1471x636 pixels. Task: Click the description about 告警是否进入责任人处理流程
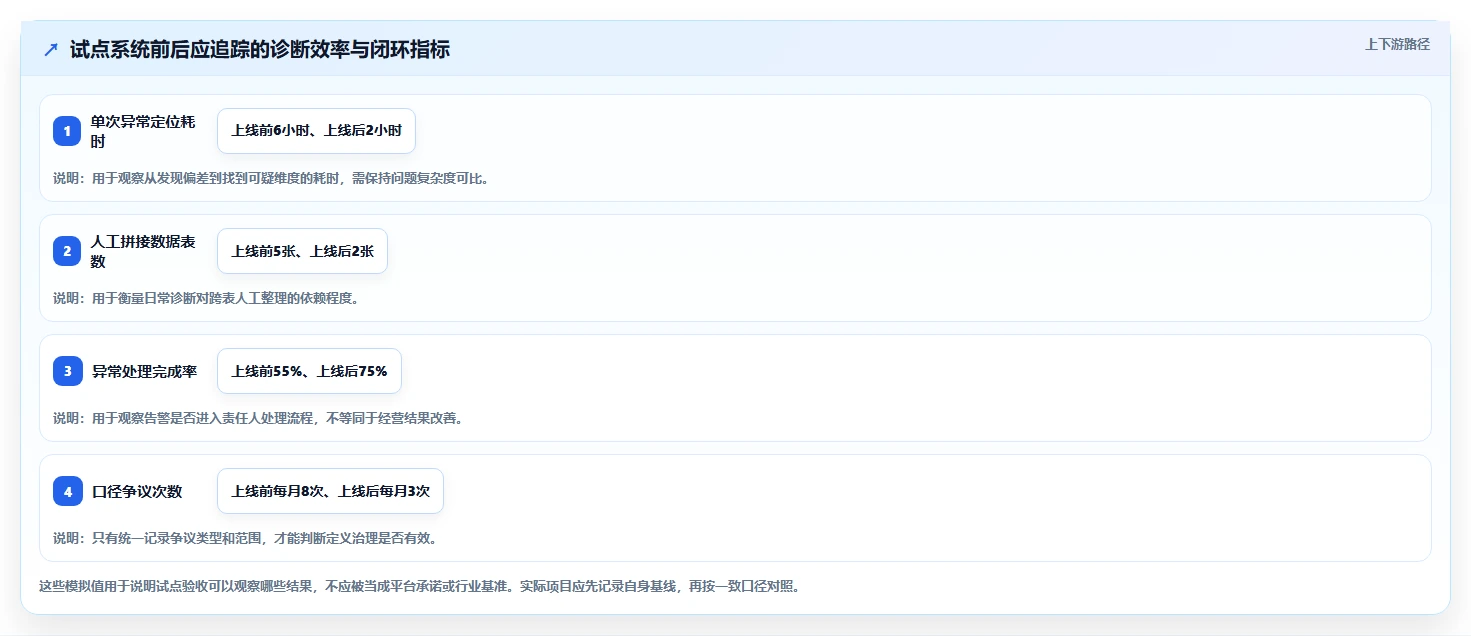pos(258,418)
